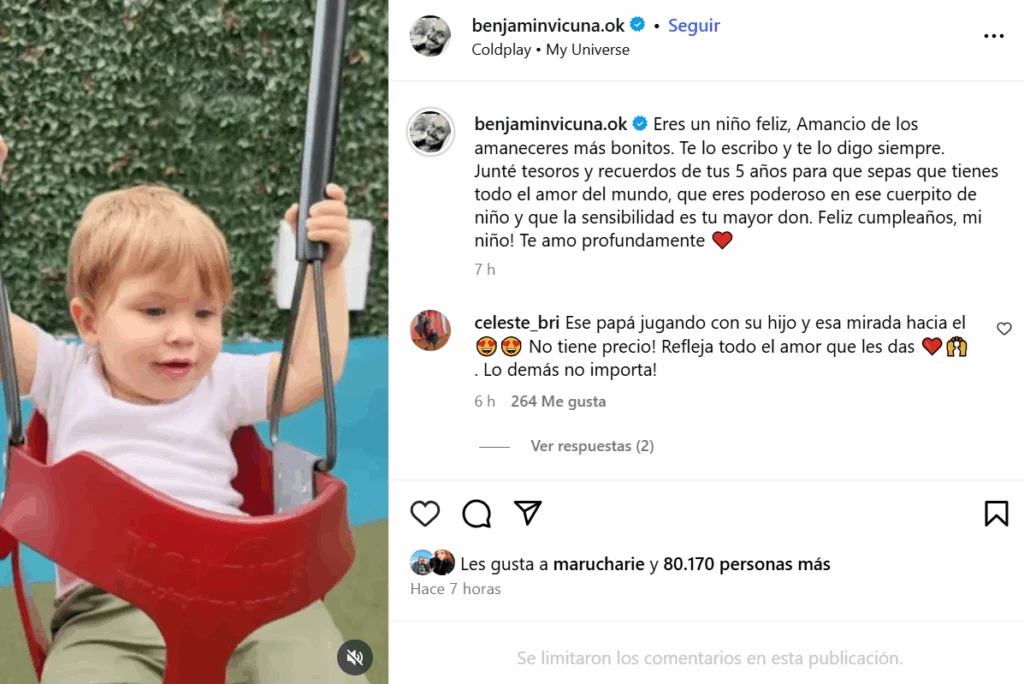The height and width of the screenshot is (684, 1024).
Task: Open the three-dot more options menu
Action: 993,36
